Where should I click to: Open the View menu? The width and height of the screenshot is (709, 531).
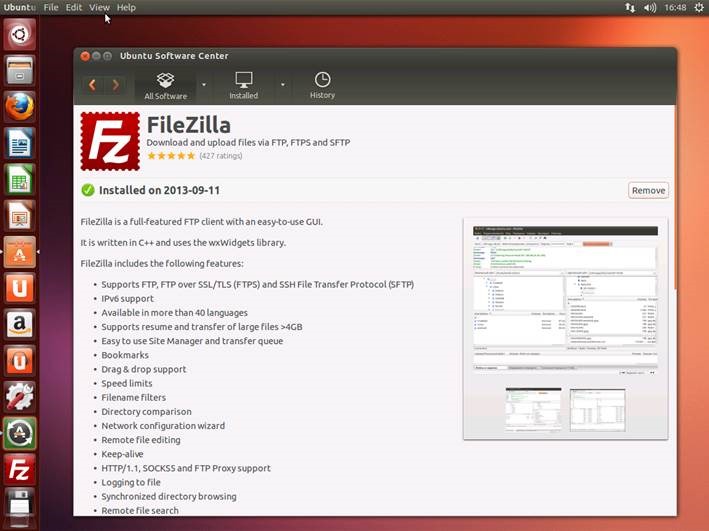(x=99, y=7)
